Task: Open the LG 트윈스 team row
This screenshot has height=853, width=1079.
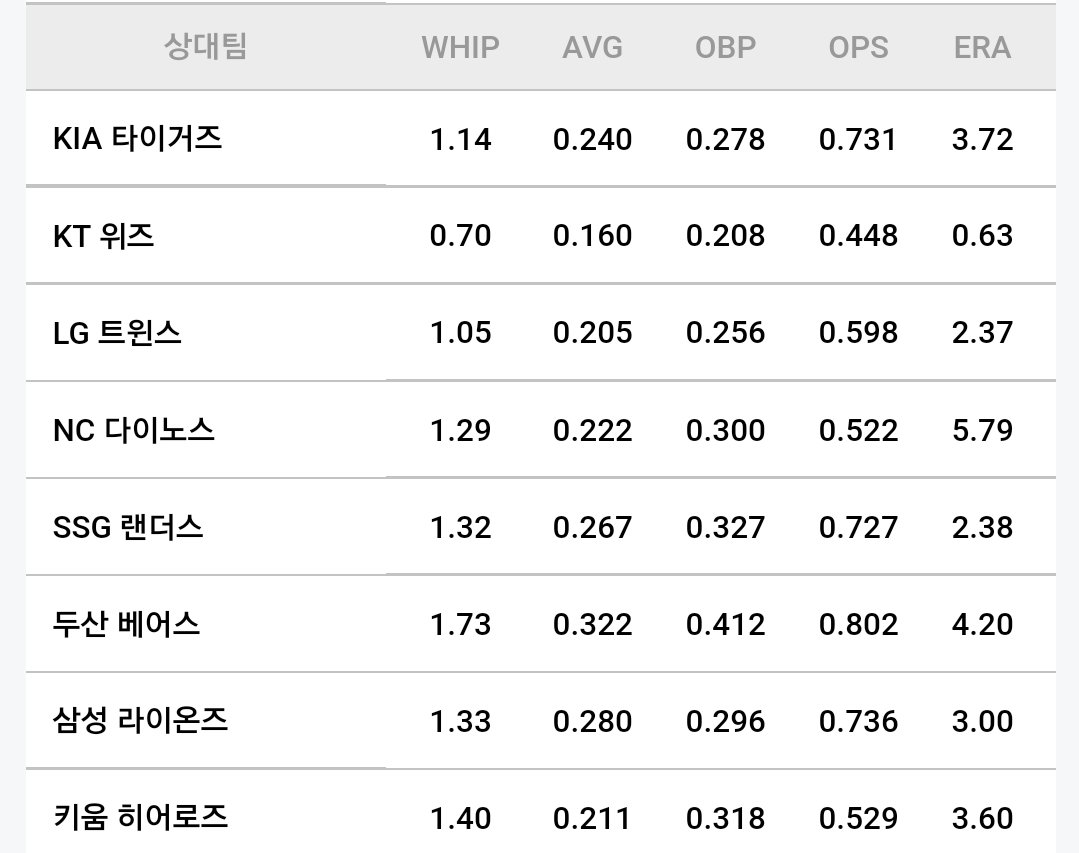Action: click(540, 332)
